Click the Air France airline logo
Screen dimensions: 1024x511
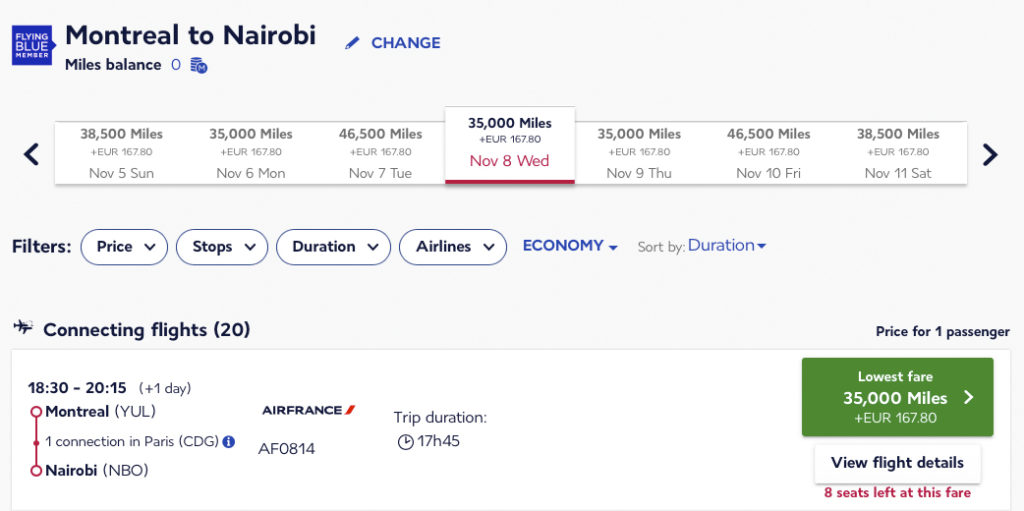(308, 410)
